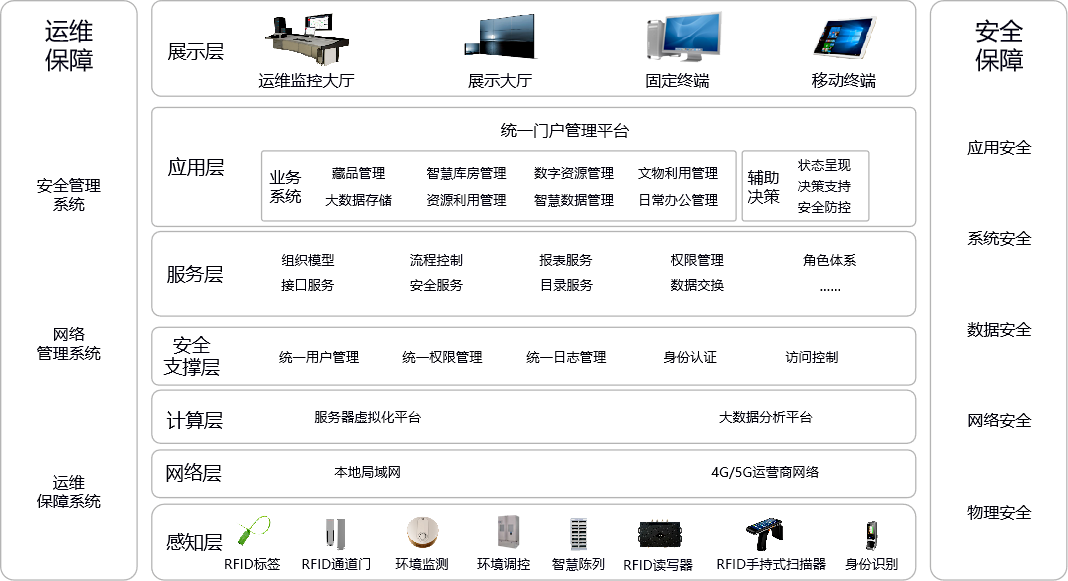Click 统一用户管理 label
This screenshot has width=1068, height=581.
click(x=319, y=357)
